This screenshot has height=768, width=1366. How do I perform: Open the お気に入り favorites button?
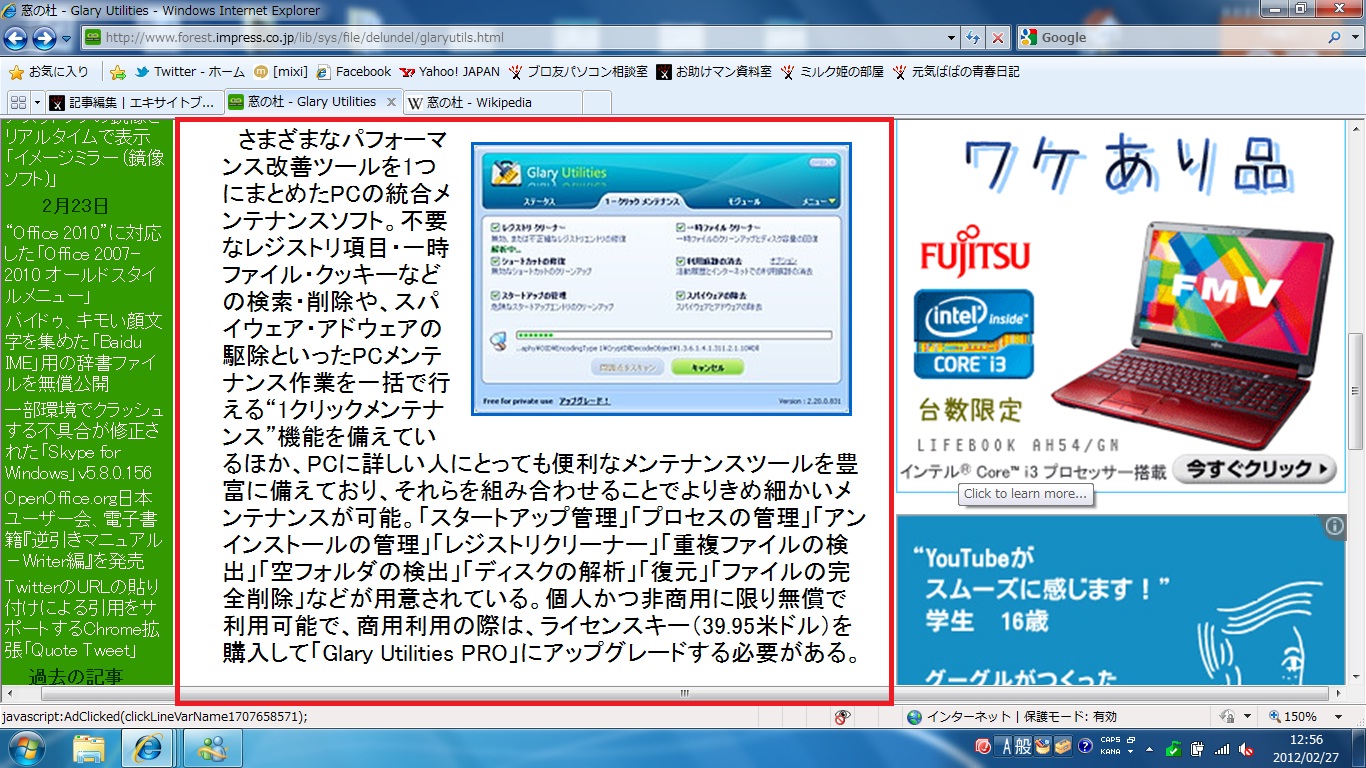click(x=50, y=72)
